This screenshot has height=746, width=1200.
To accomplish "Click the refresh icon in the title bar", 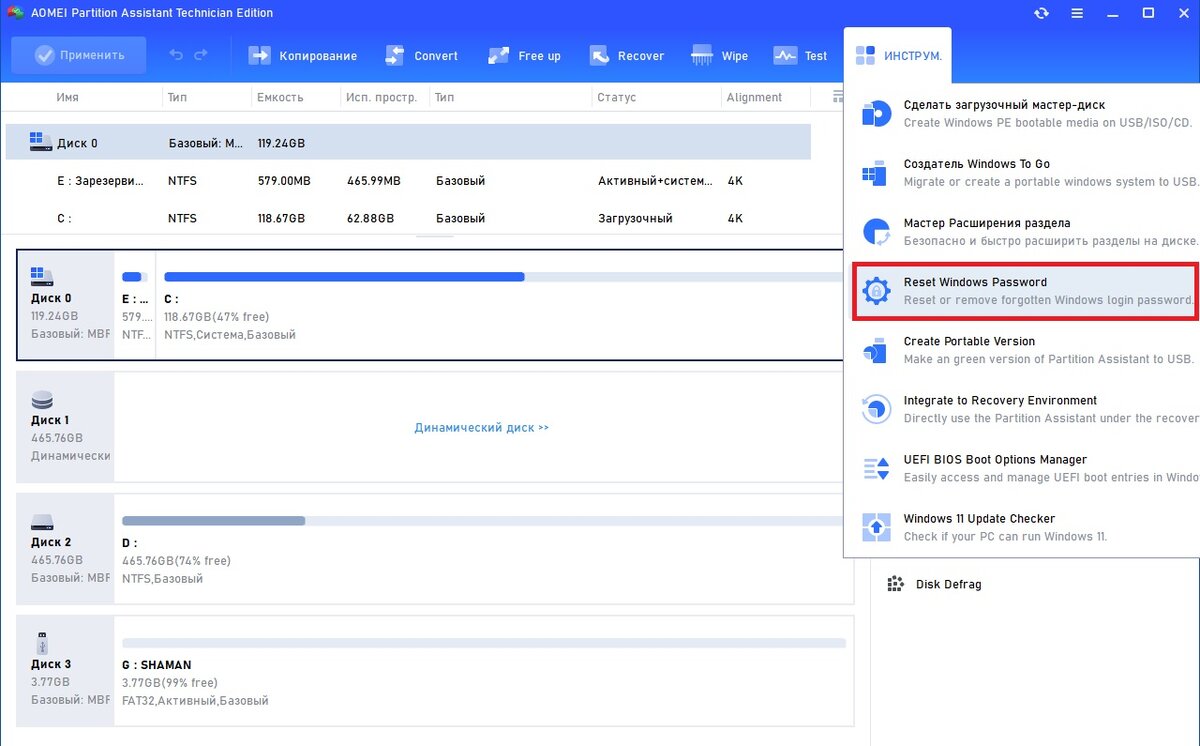I will pos(1042,14).
